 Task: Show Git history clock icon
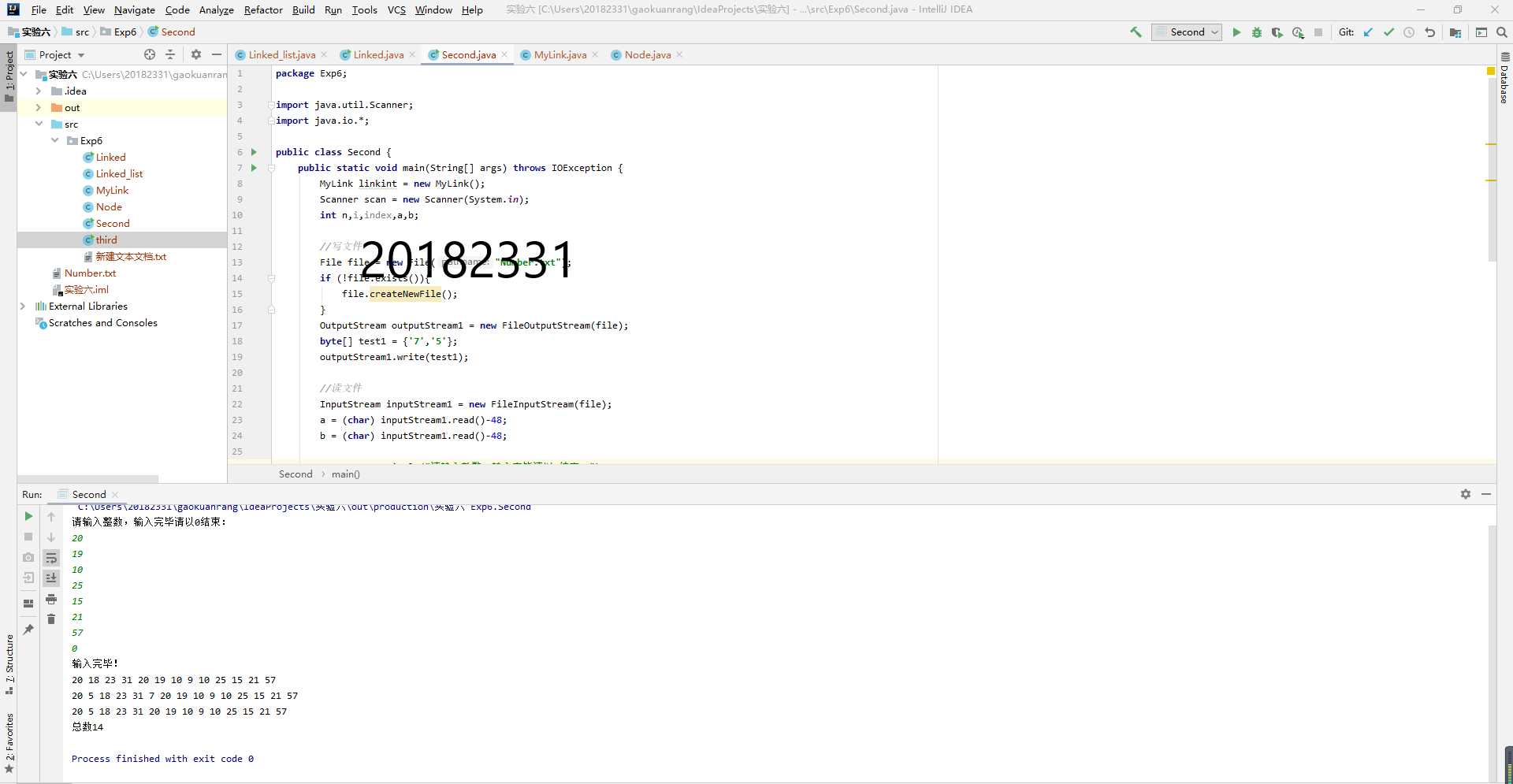[x=1409, y=32]
